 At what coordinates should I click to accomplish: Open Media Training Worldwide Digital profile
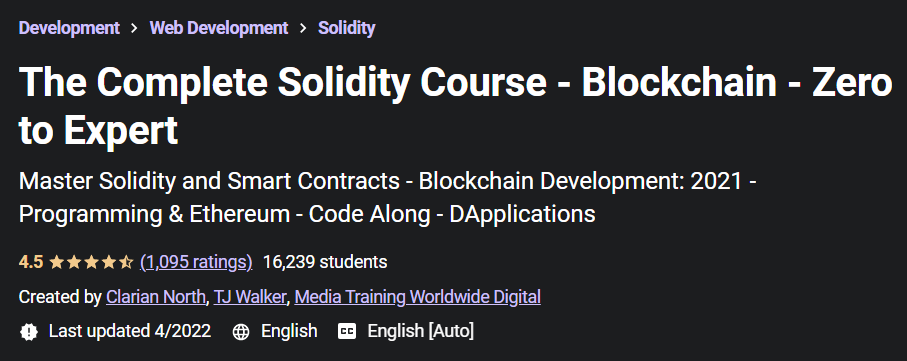click(418, 297)
